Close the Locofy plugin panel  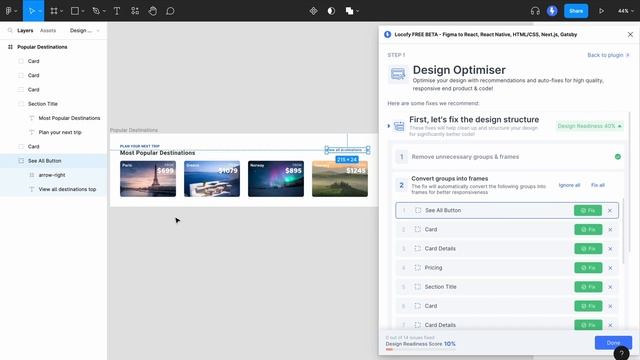pos(630,35)
